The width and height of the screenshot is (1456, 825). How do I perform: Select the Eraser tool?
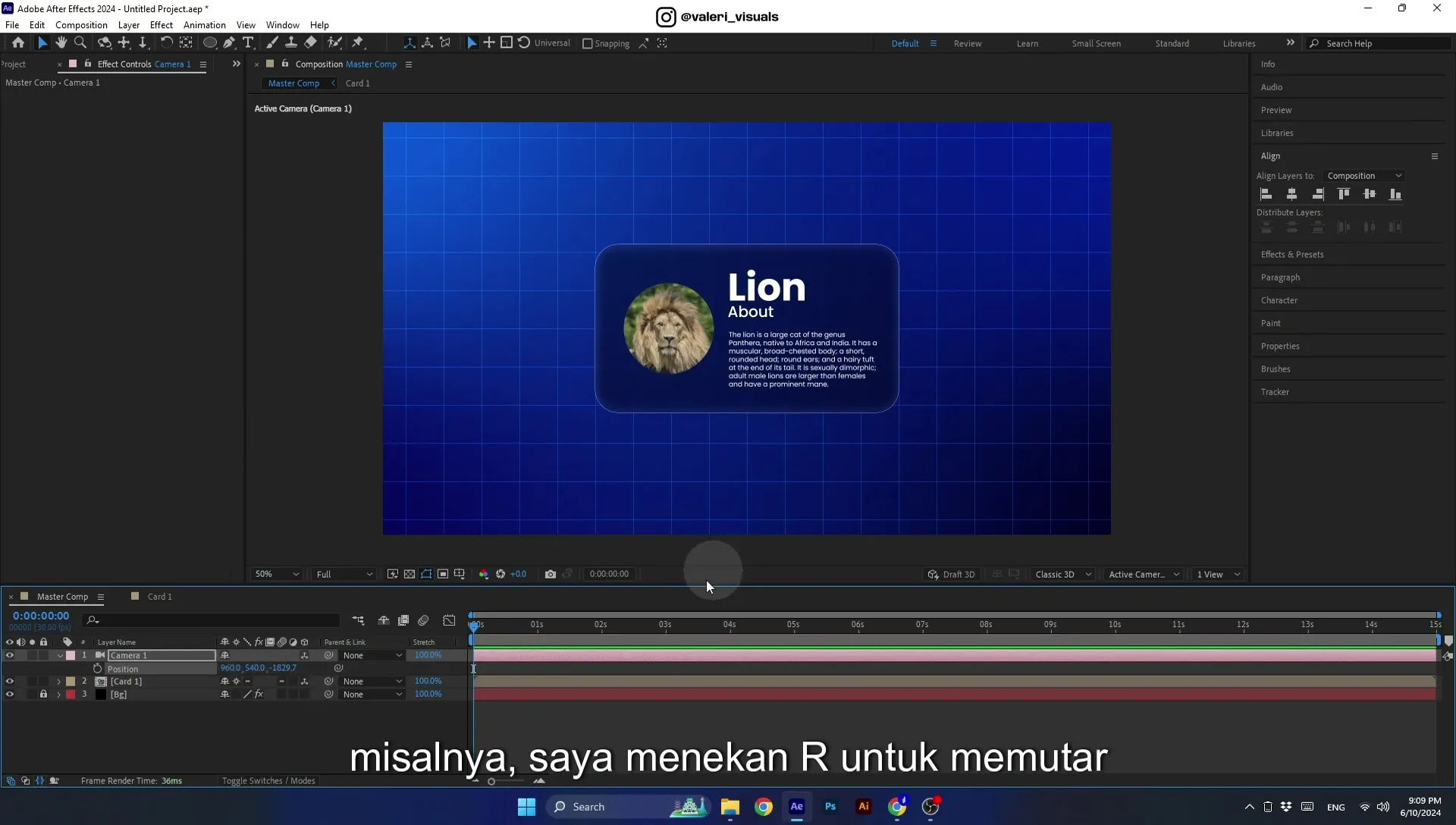[310, 43]
